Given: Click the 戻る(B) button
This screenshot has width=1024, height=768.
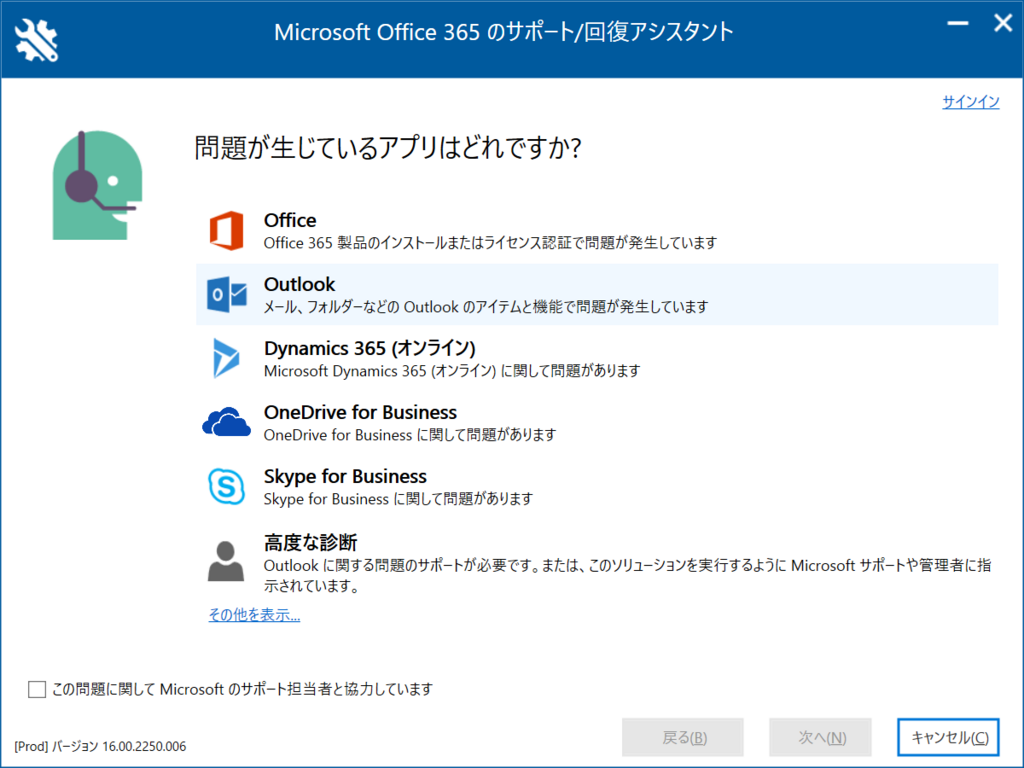Looking at the screenshot, I should 682,737.
